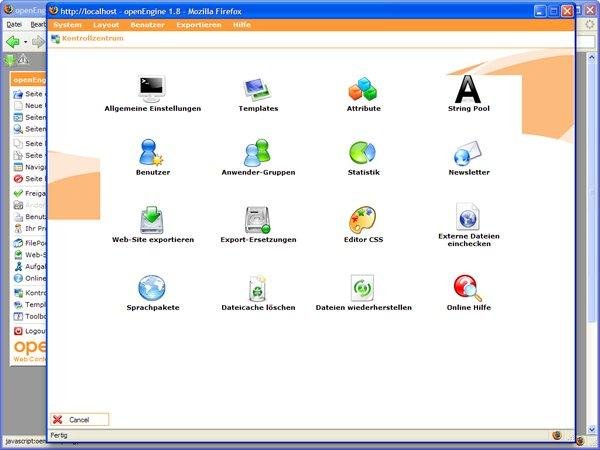Open the Templates icon
Viewport: 600px width, 450px height.
tap(258, 90)
